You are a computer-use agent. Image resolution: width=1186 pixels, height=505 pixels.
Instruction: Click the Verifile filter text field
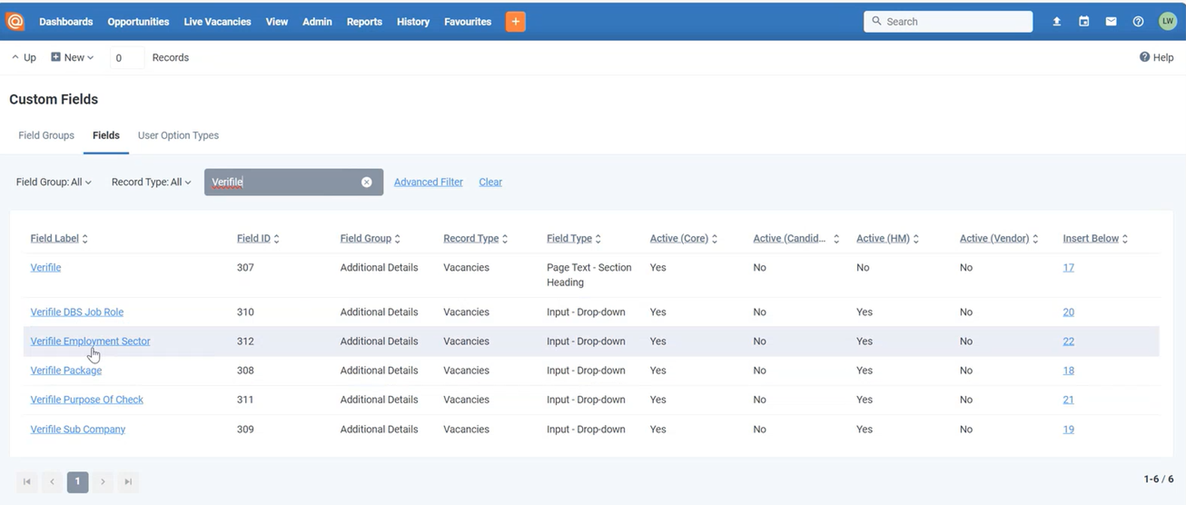pyautogui.click(x=293, y=182)
